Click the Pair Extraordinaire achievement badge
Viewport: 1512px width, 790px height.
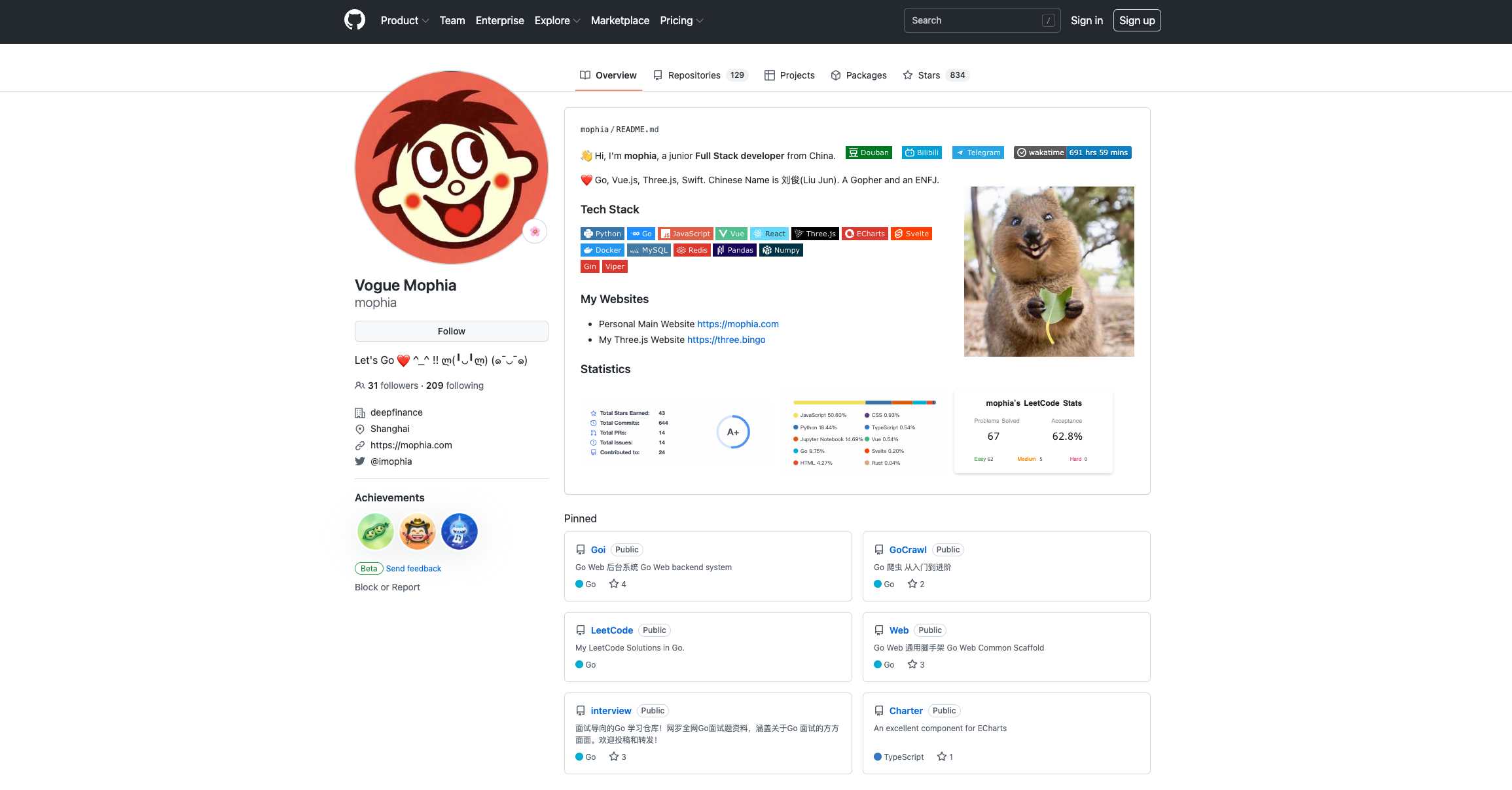pyautogui.click(x=375, y=531)
